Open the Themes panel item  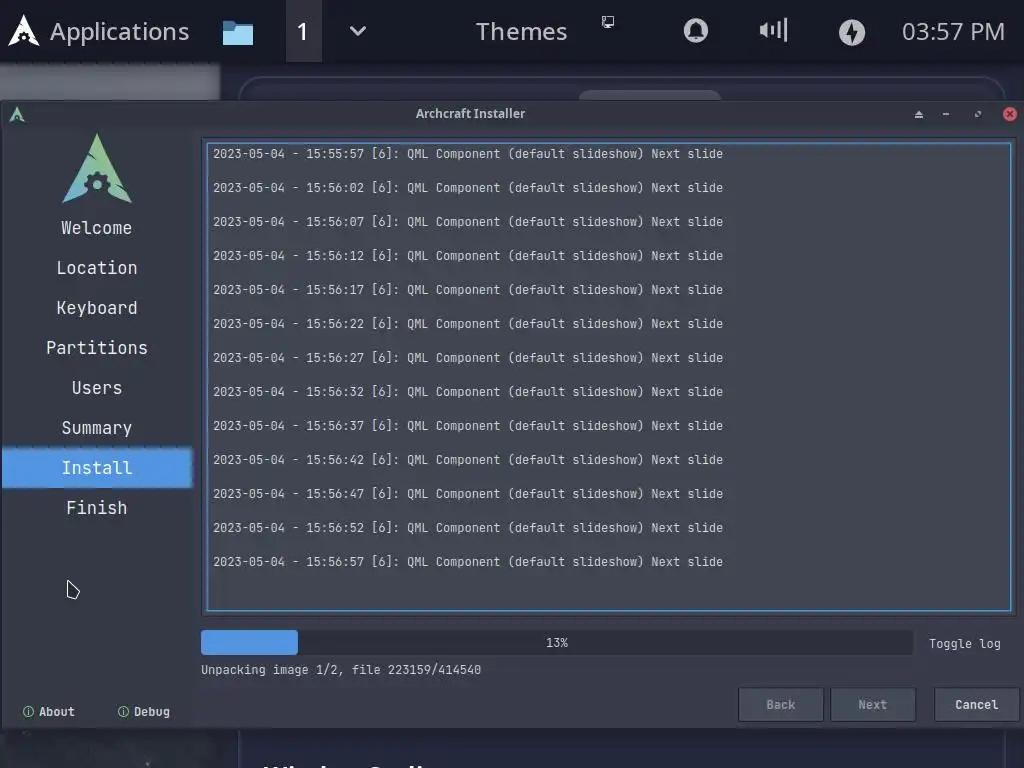[x=521, y=31]
